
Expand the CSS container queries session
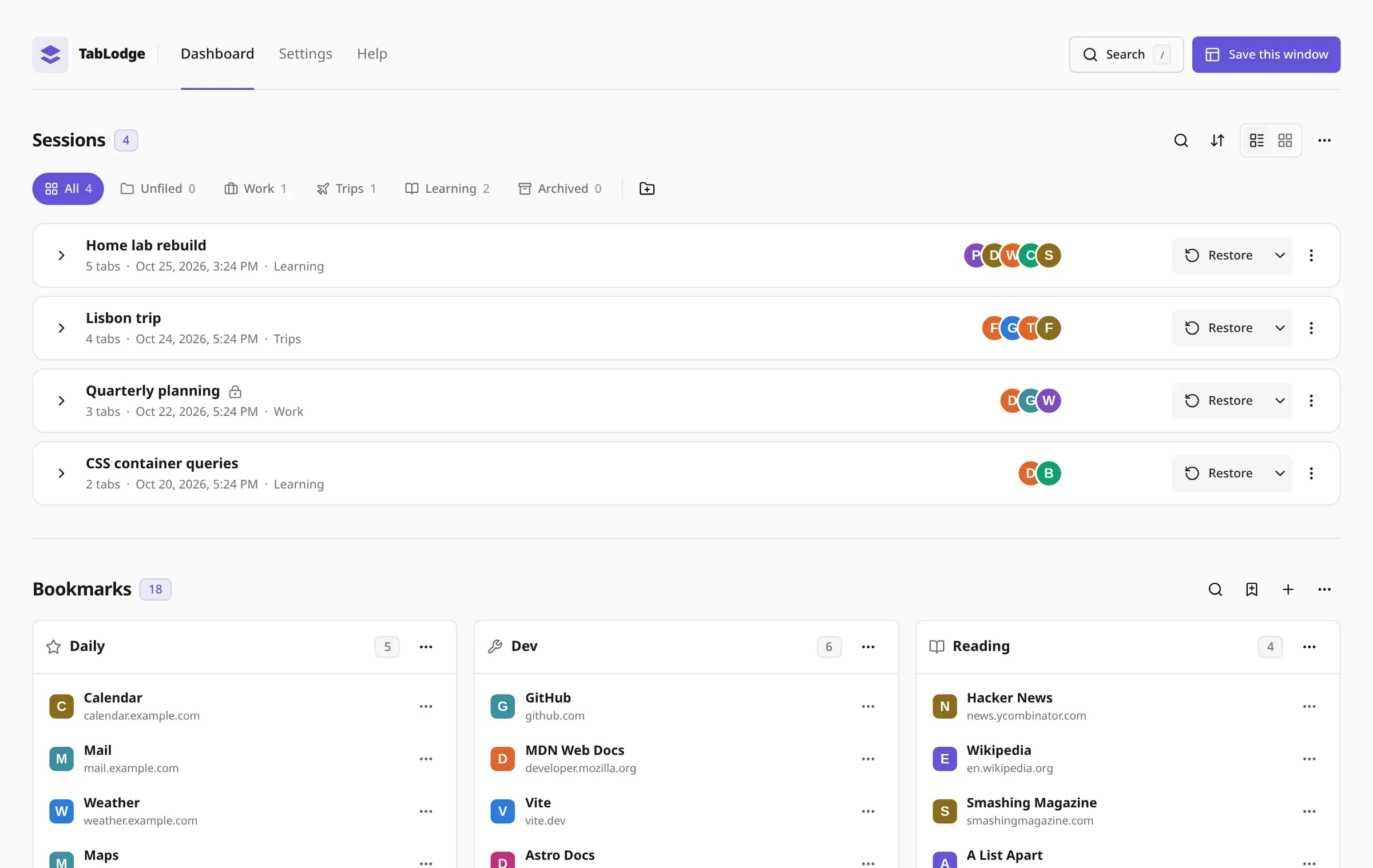(x=61, y=473)
